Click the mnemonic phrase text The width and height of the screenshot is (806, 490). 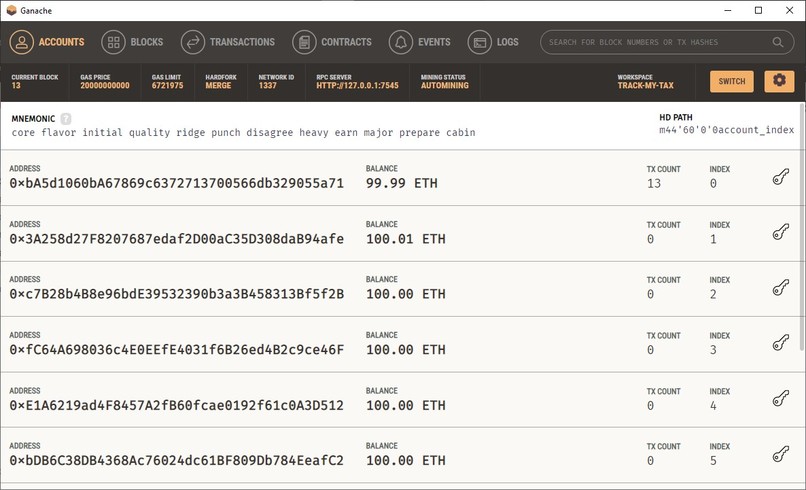(243, 133)
